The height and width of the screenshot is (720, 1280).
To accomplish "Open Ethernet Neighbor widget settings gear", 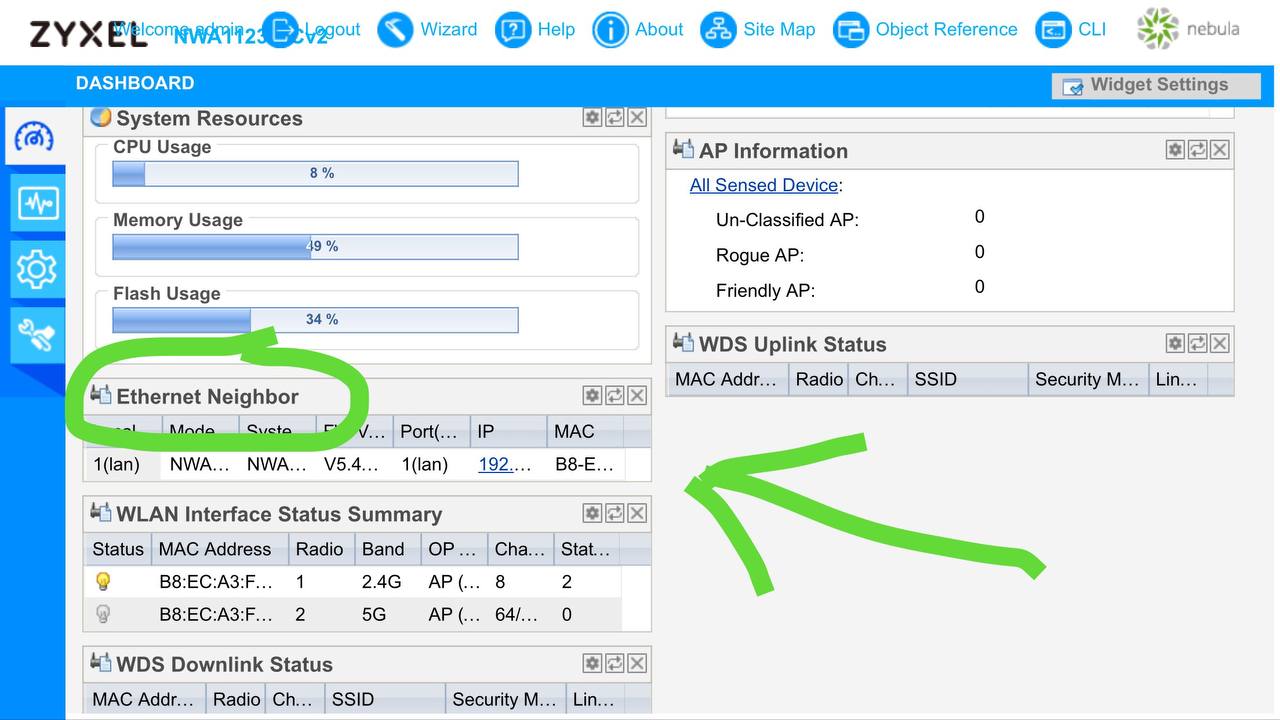I will pos(593,395).
